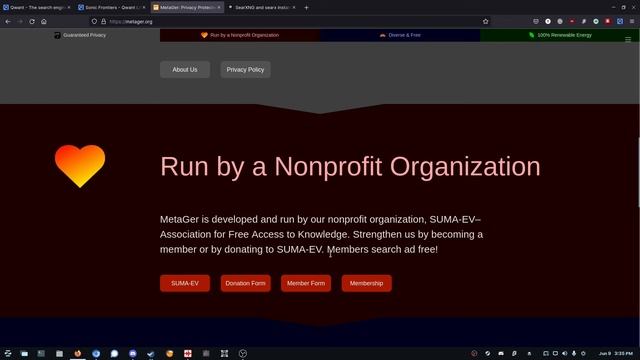Screen dimensions: 640x360
Task: Click the blue square extension icon
Action: pyautogui.click(x=620, y=22)
